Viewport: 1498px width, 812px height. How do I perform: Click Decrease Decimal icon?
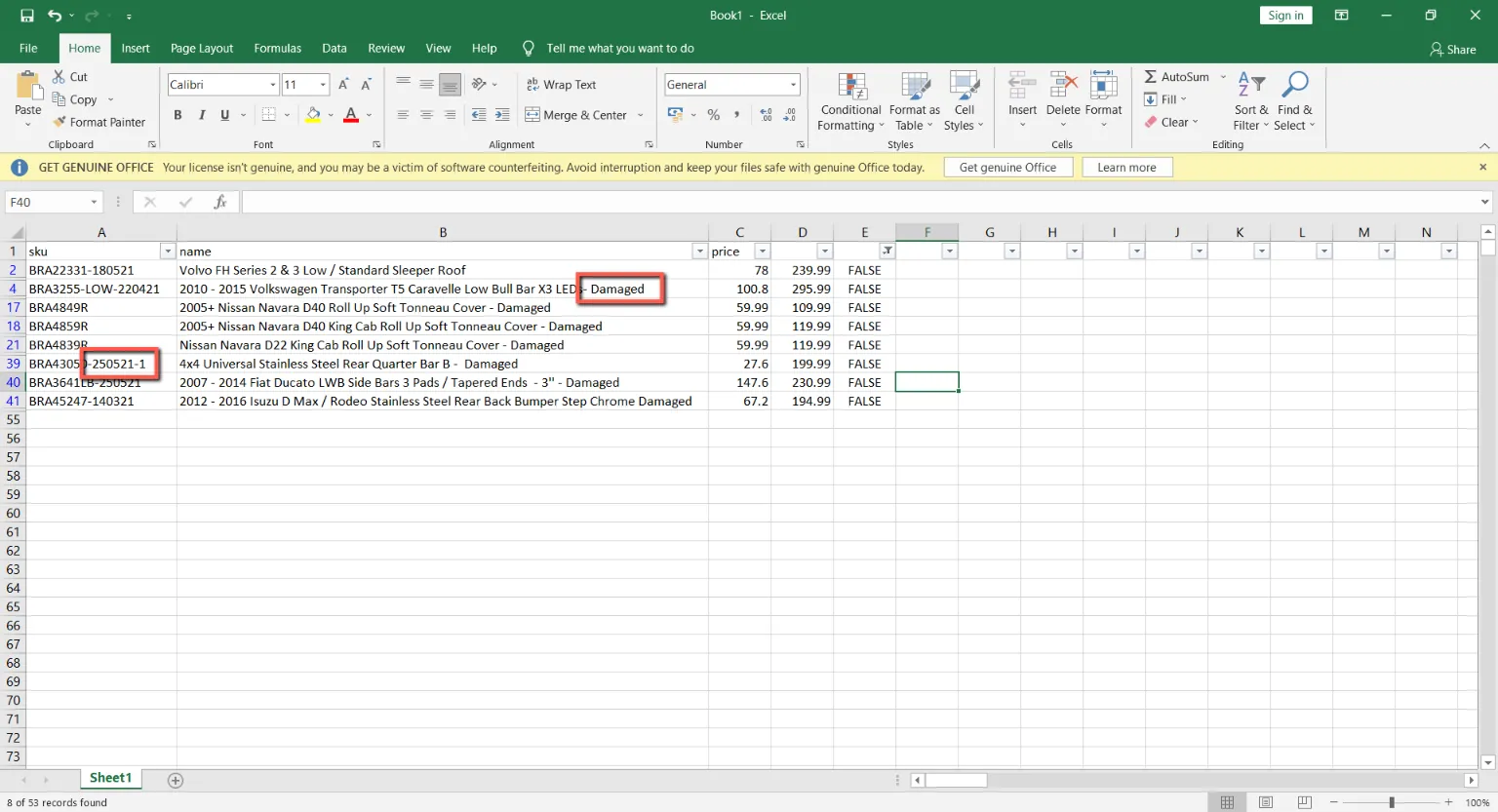(x=789, y=115)
